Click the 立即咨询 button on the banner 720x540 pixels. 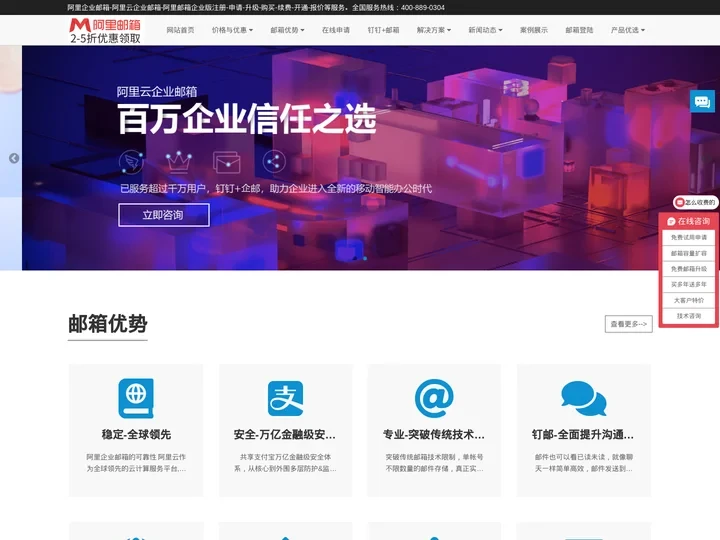click(164, 215)
